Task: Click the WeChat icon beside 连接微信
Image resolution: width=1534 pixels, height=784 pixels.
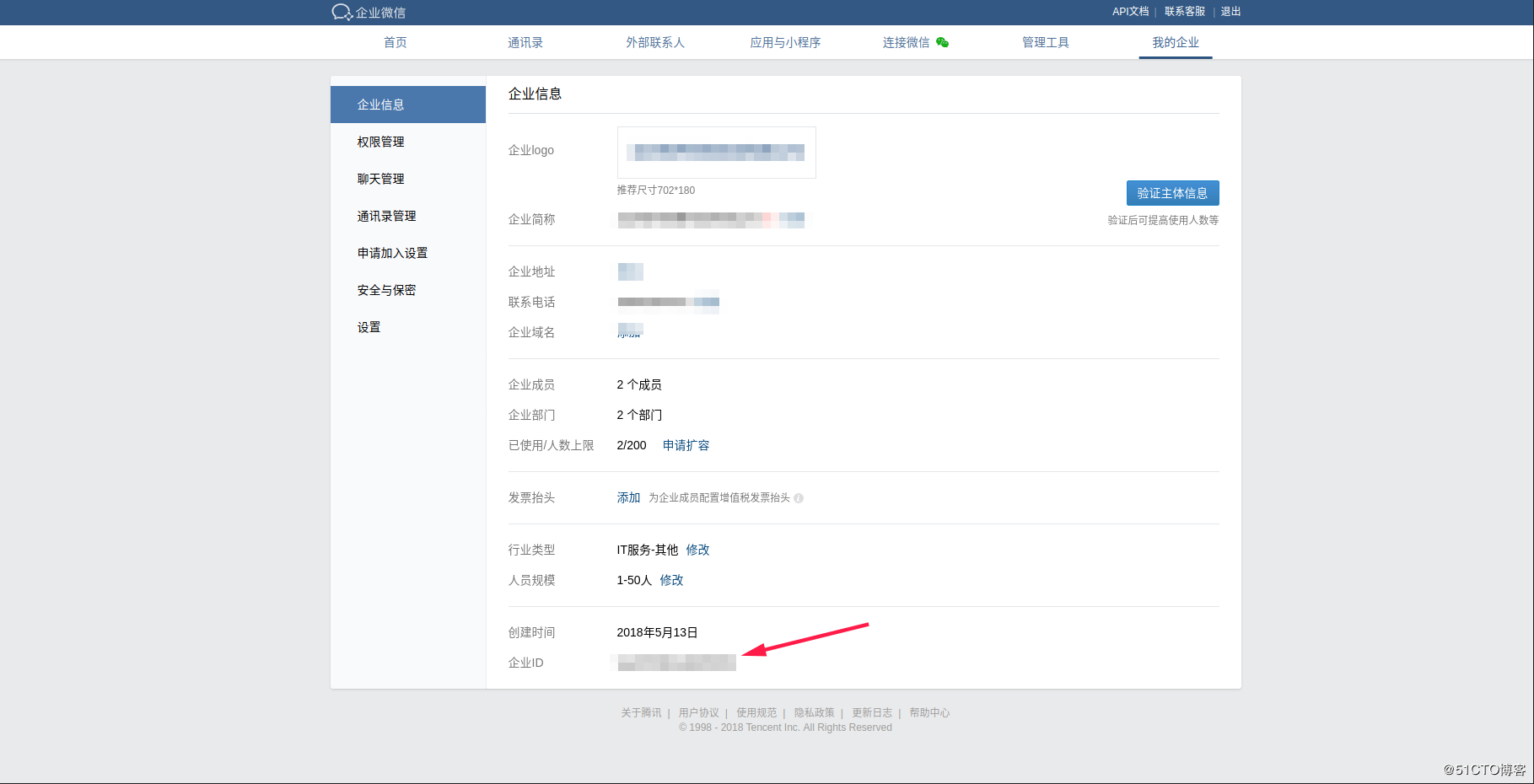Action: [943, 42]
